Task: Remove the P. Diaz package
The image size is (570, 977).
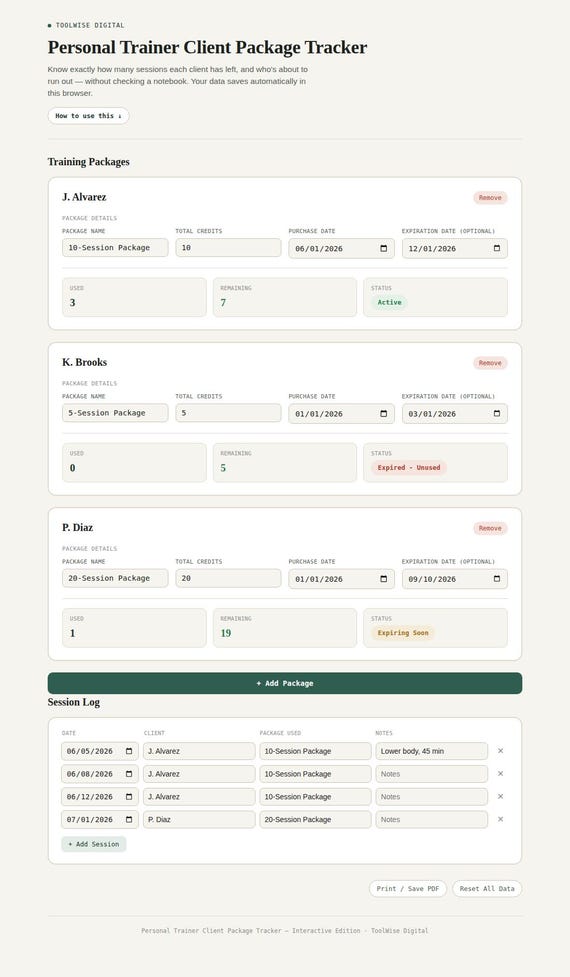Action: point(490,528)
